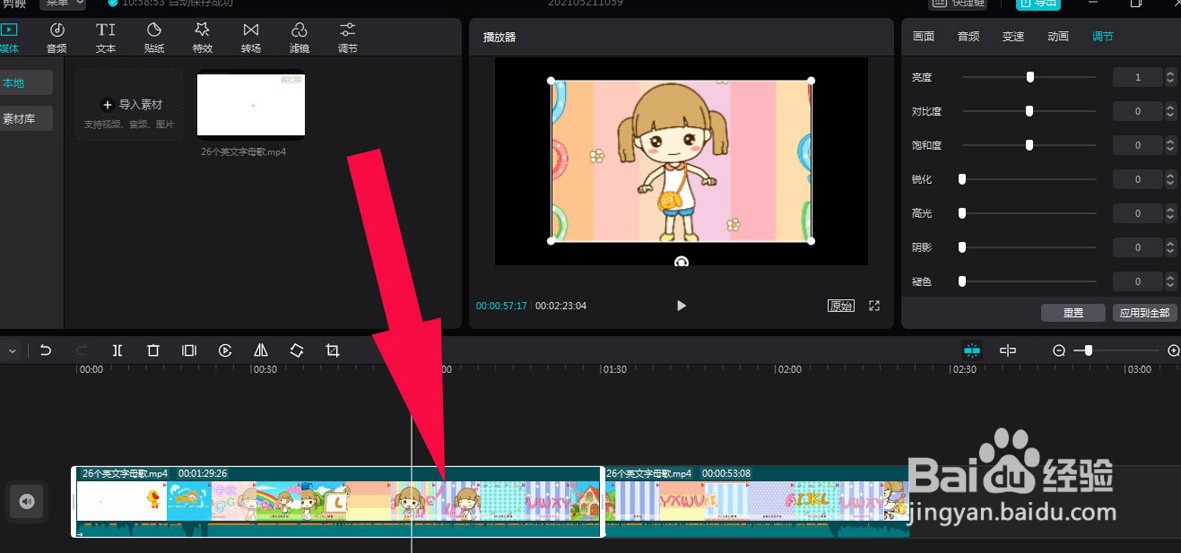
Task: Zoom out the timeline
Action: coord(1059,350)
